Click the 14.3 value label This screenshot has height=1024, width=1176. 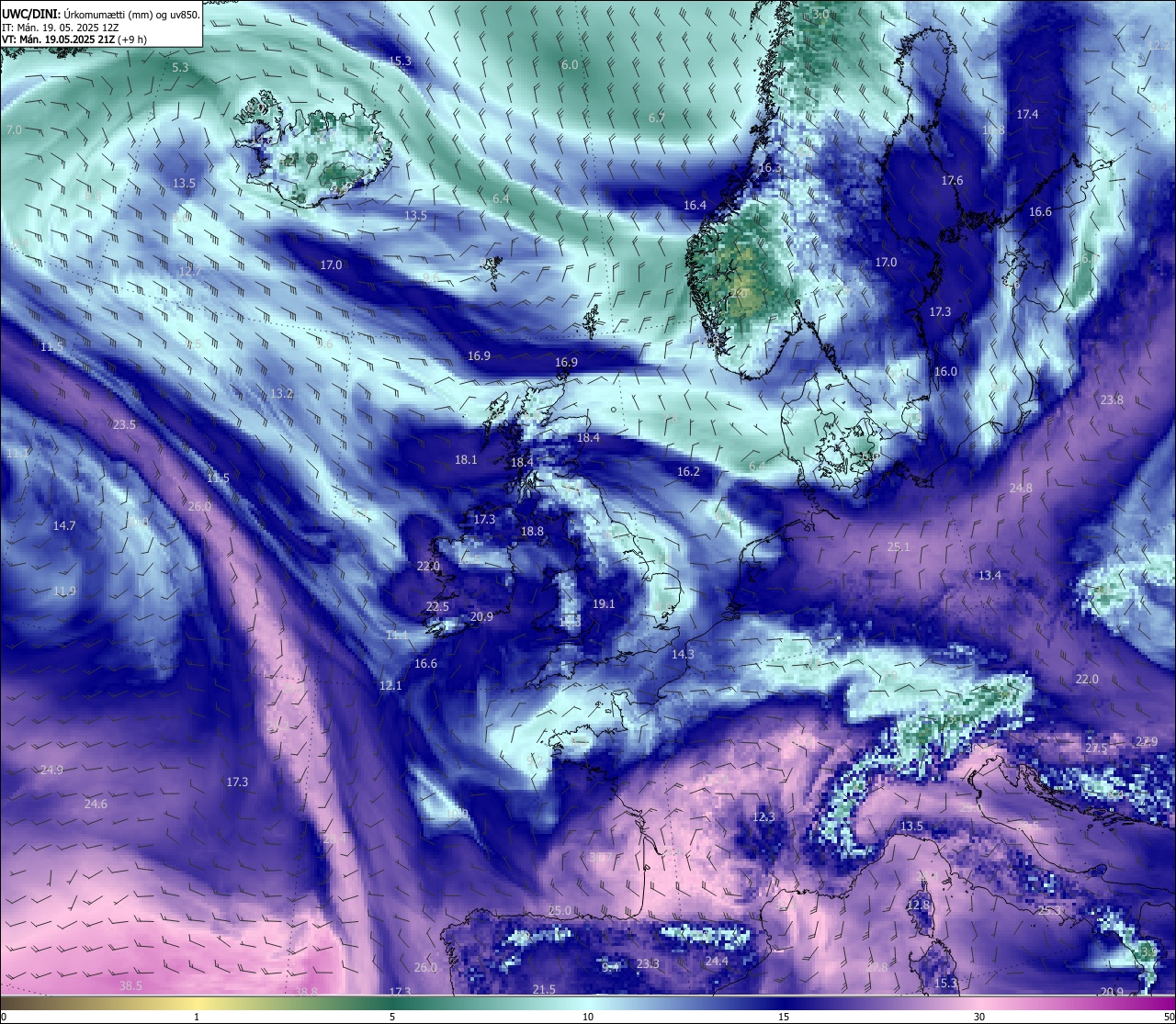point(683,654)
